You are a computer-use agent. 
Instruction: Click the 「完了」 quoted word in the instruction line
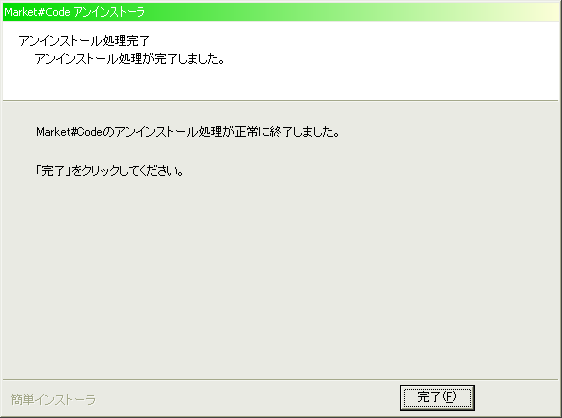tap(53, 171)
